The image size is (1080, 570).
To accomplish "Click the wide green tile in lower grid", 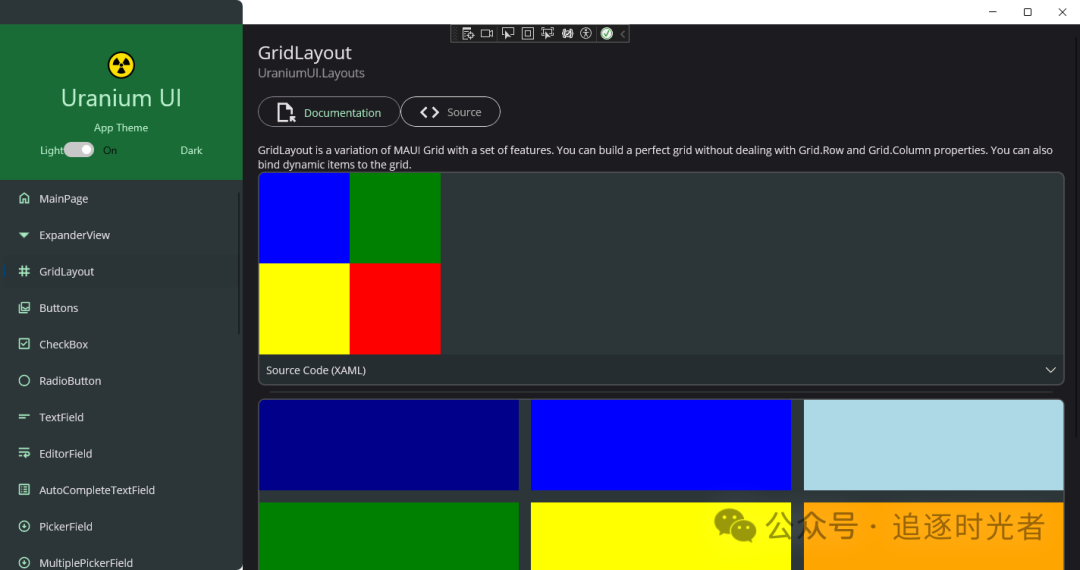I will coord(389,536).
